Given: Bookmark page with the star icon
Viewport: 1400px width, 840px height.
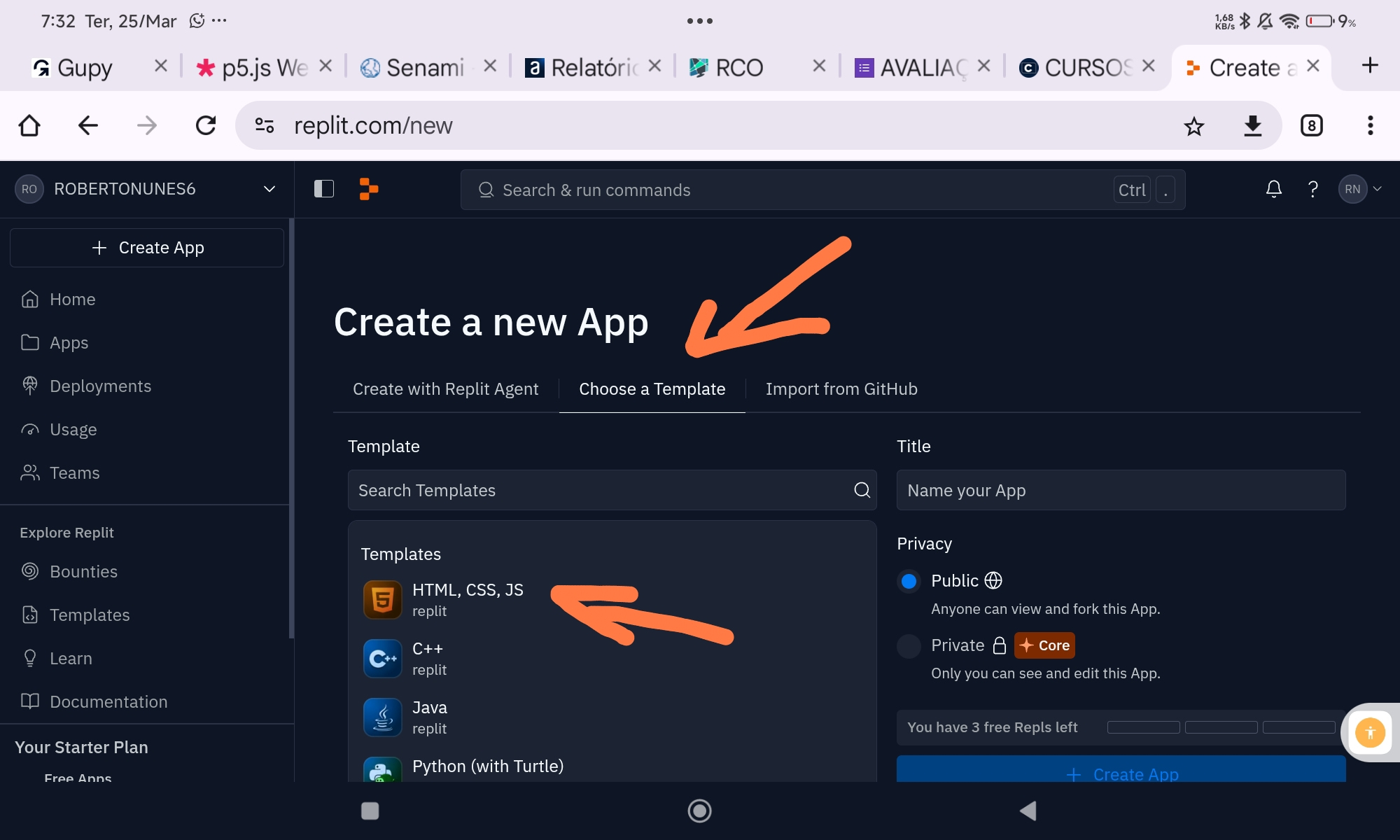Looking at the screenshot, I should click(1193, 126).
